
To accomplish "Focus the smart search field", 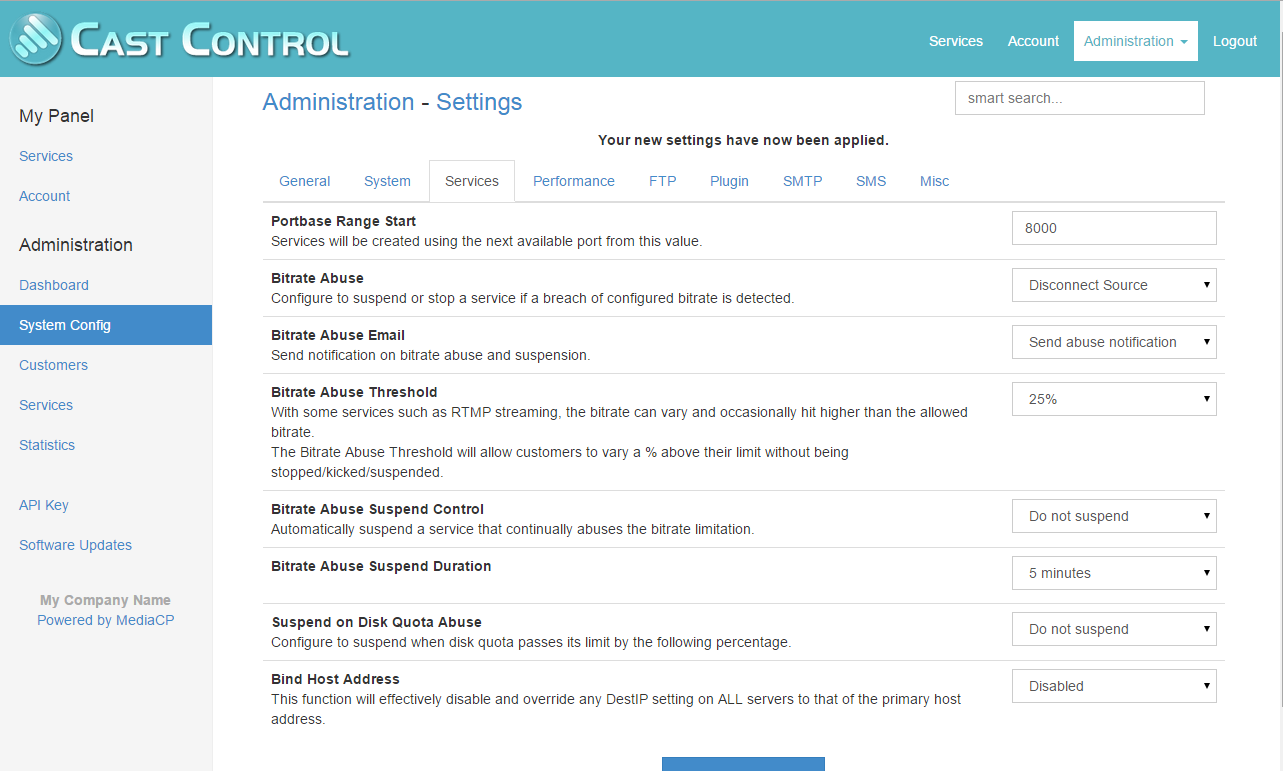I will tap(1079, 98).
